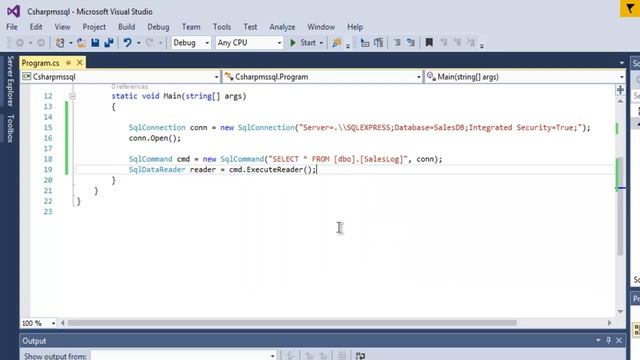Open the Debug configuration dropdown
640x360 pixels.
coord(191,42)
